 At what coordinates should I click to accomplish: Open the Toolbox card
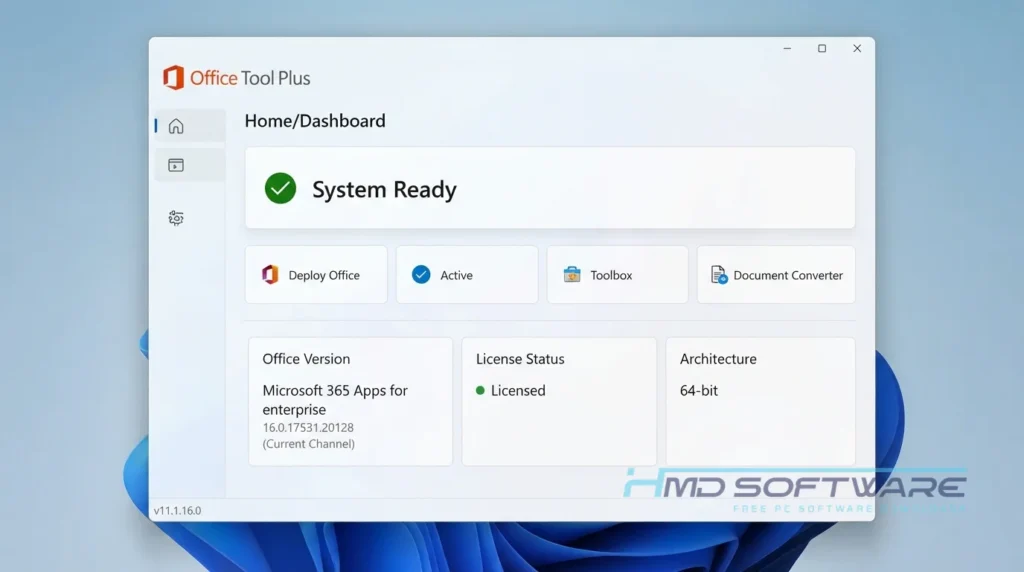coord(617,274)
